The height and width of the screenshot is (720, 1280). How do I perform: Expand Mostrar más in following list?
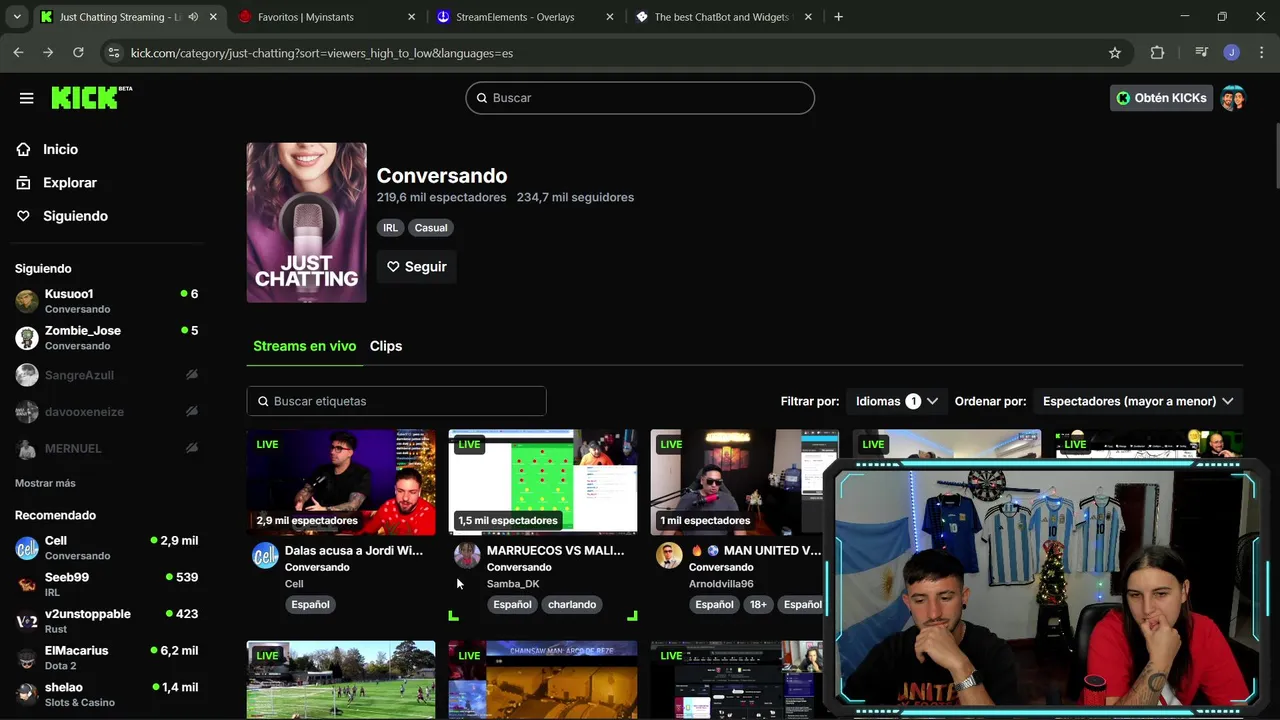pyautogui.click(x=45, y=483)
